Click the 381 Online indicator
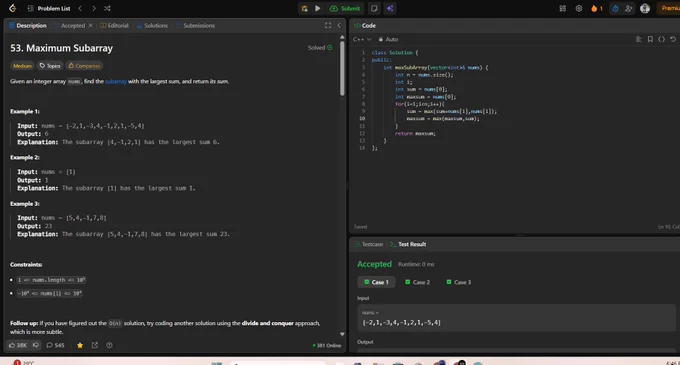 tap(327, 345)
